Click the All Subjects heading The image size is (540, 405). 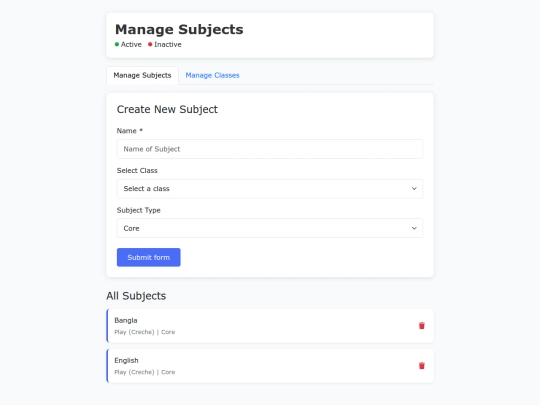pyautogui.click(x=136, y=296)
